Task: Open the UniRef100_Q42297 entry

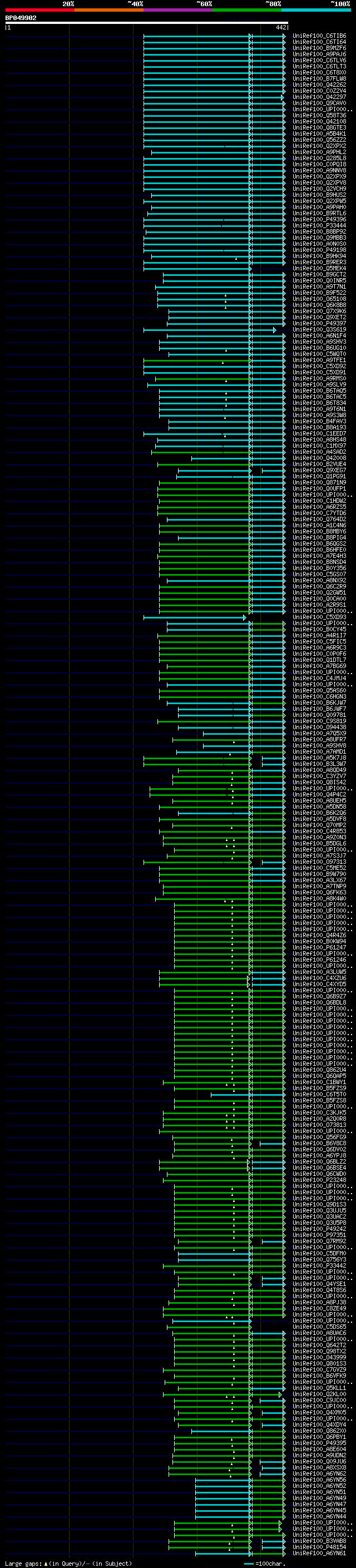Action: (x=319, y=97)
